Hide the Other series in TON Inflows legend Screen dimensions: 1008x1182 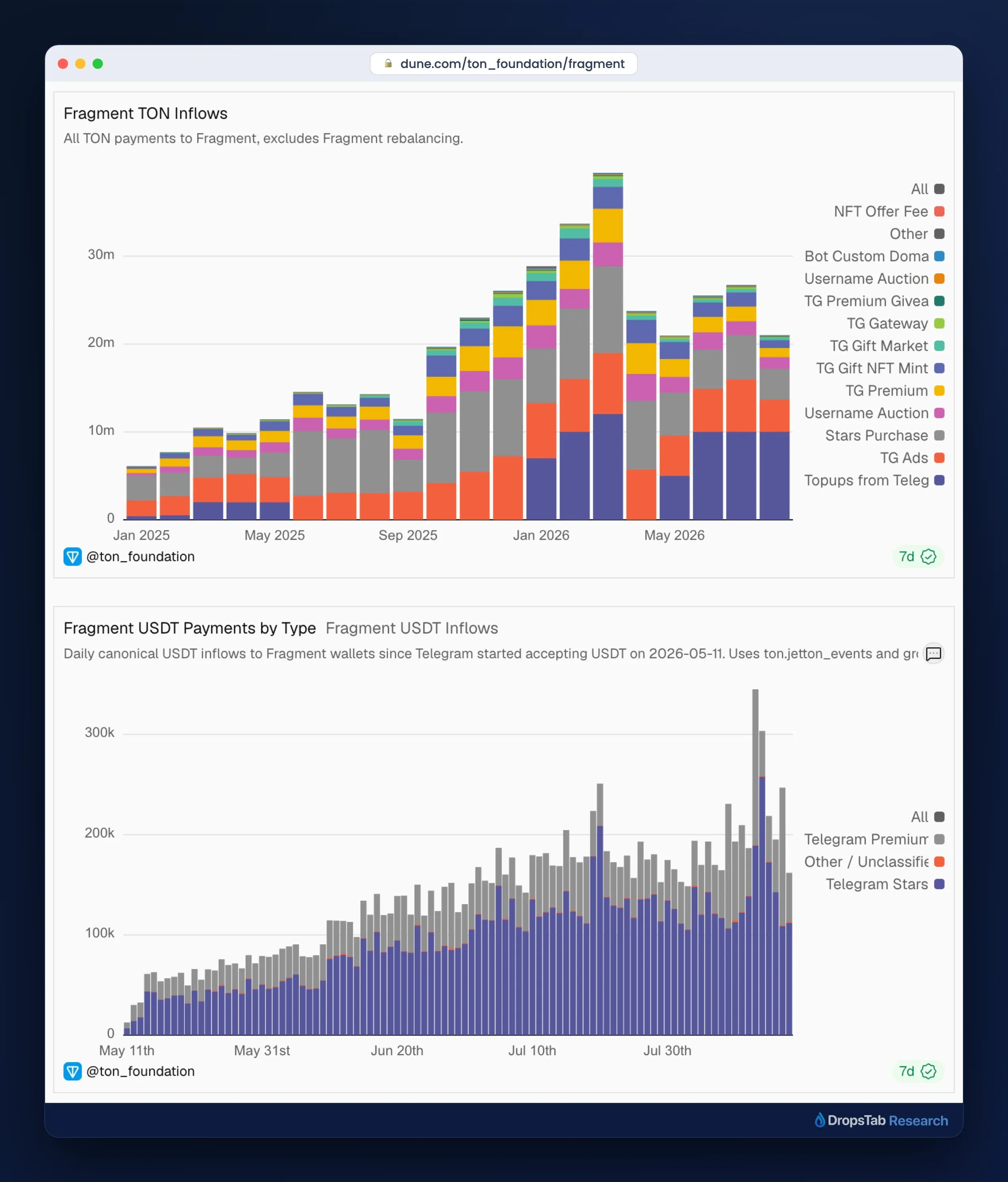[x=917, y=234]
